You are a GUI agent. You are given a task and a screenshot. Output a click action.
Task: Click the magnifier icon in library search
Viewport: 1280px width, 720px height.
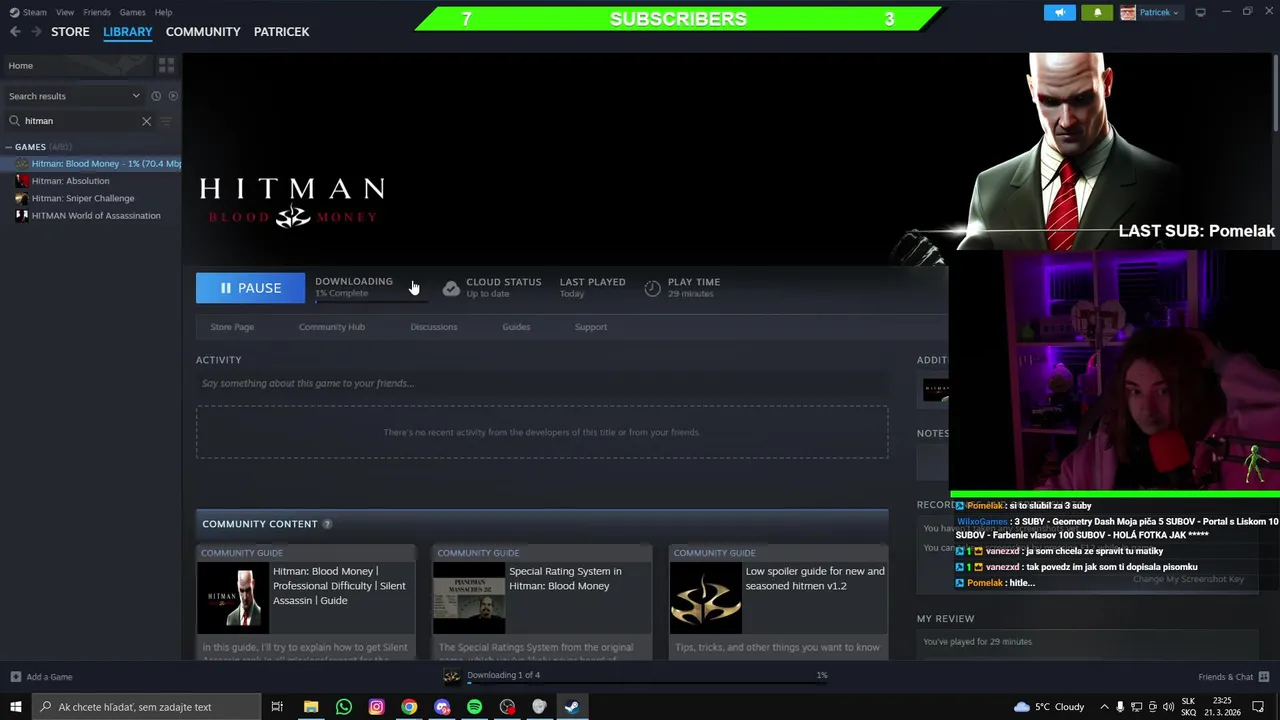[15, 121]
